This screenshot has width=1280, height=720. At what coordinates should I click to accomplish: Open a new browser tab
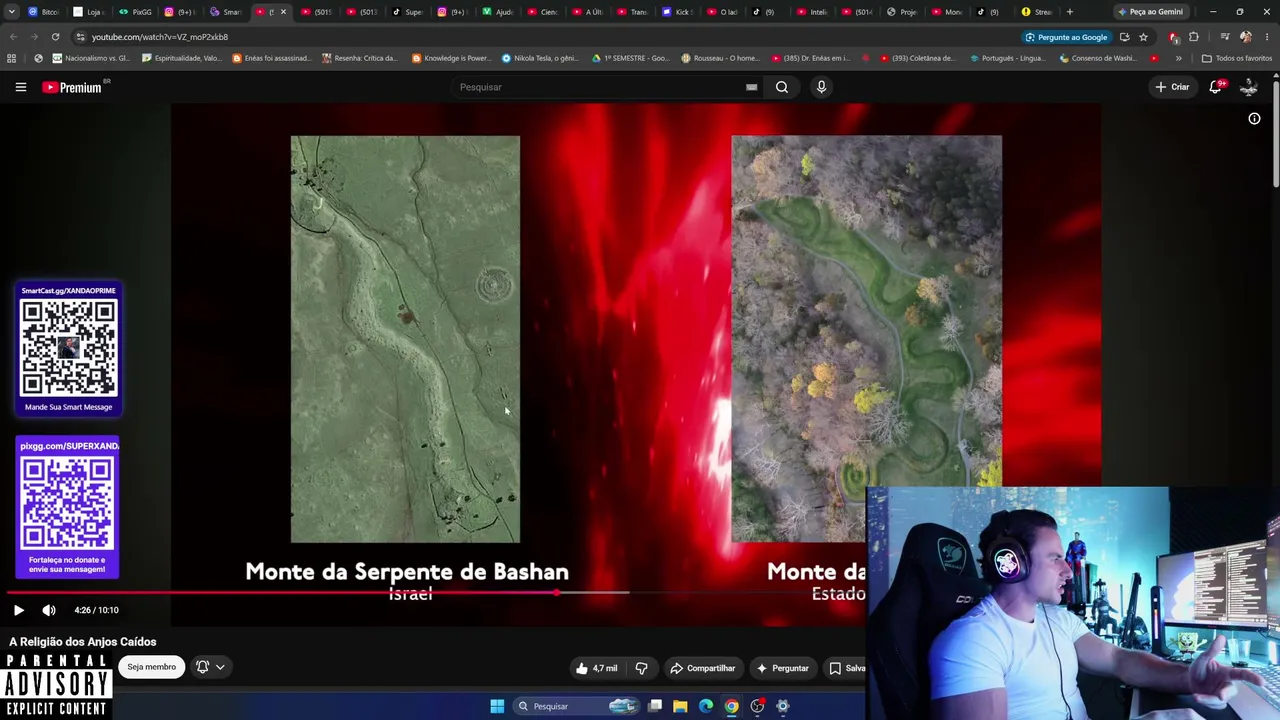pos(1070,12)
